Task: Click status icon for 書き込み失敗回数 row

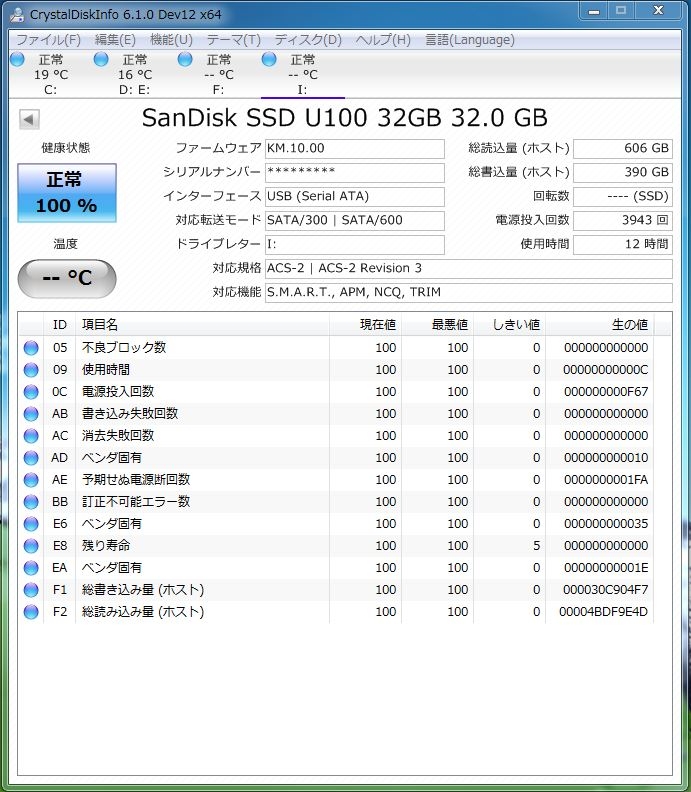Action: pos(31,414)
